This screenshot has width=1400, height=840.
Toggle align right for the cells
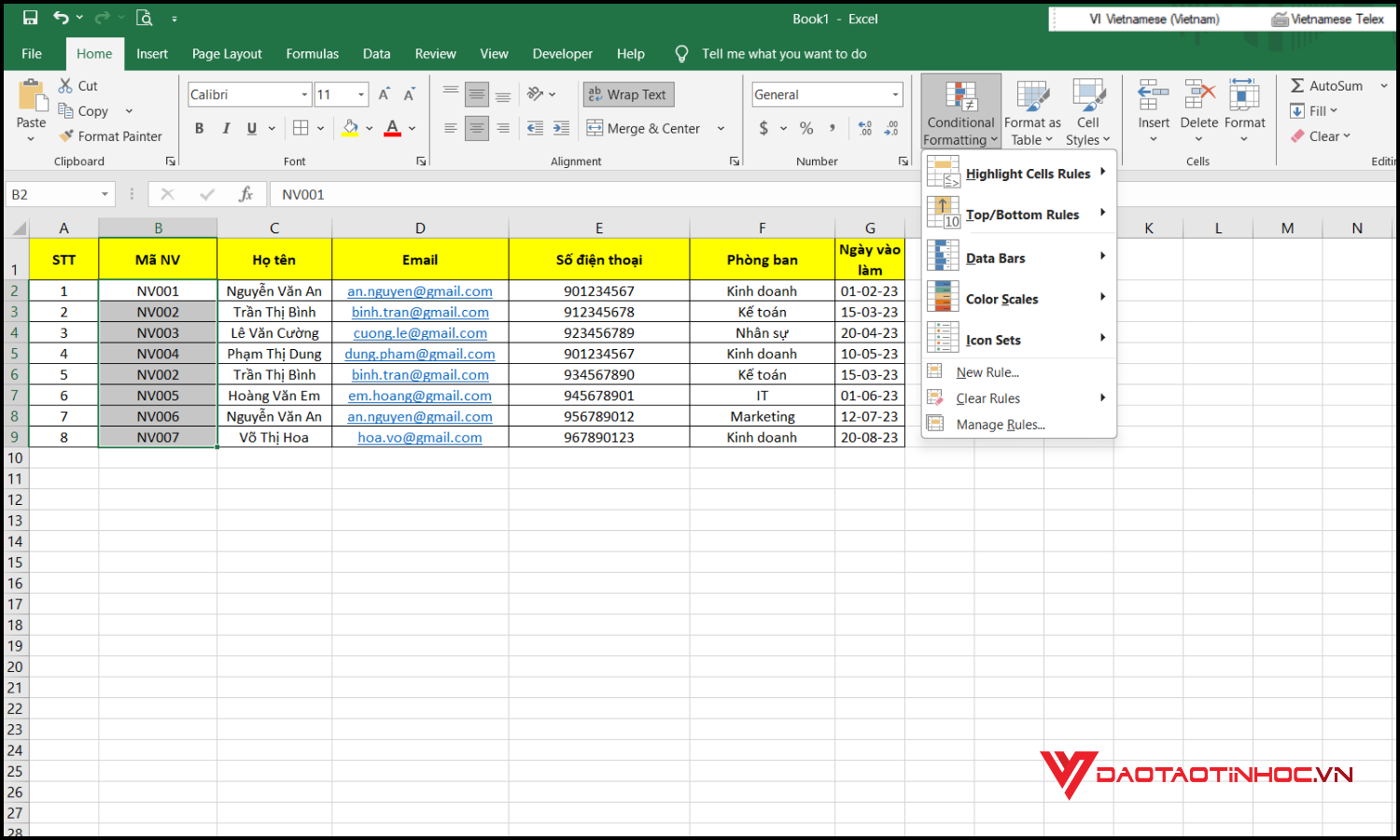(503, 128)
